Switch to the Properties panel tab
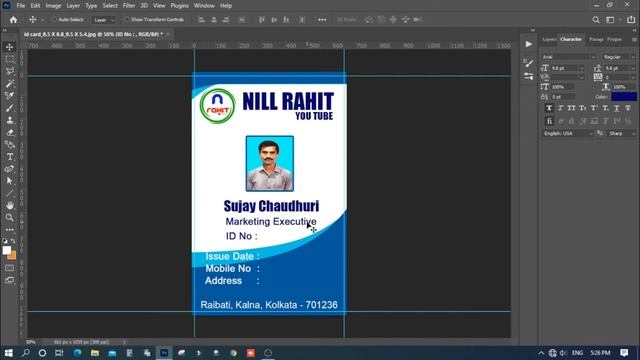This screenshot has width=640, height=360. point(614,39)
